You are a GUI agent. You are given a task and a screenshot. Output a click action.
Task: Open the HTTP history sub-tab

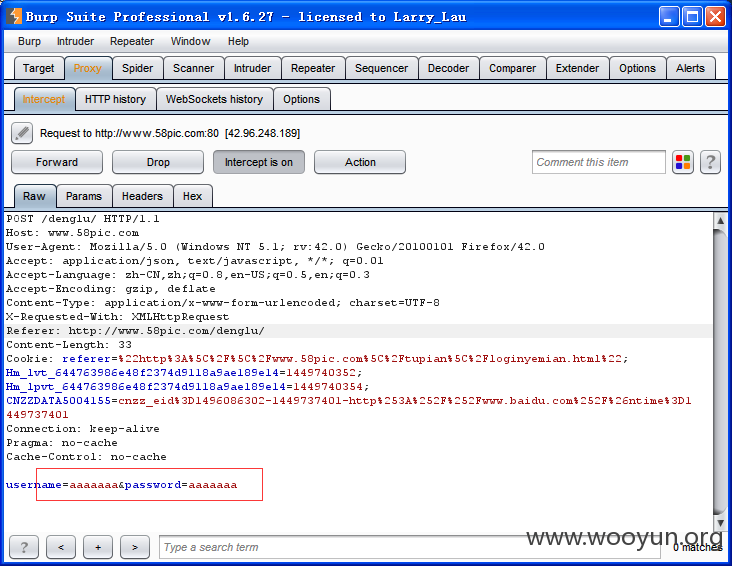coord(115,99)
